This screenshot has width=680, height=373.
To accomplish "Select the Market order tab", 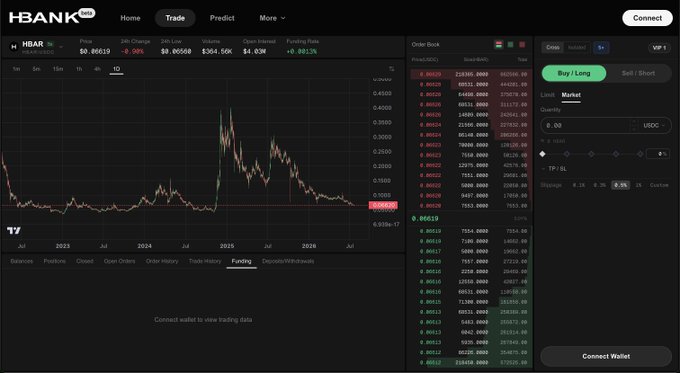I will pyautogui.click(x=571, y=95).
